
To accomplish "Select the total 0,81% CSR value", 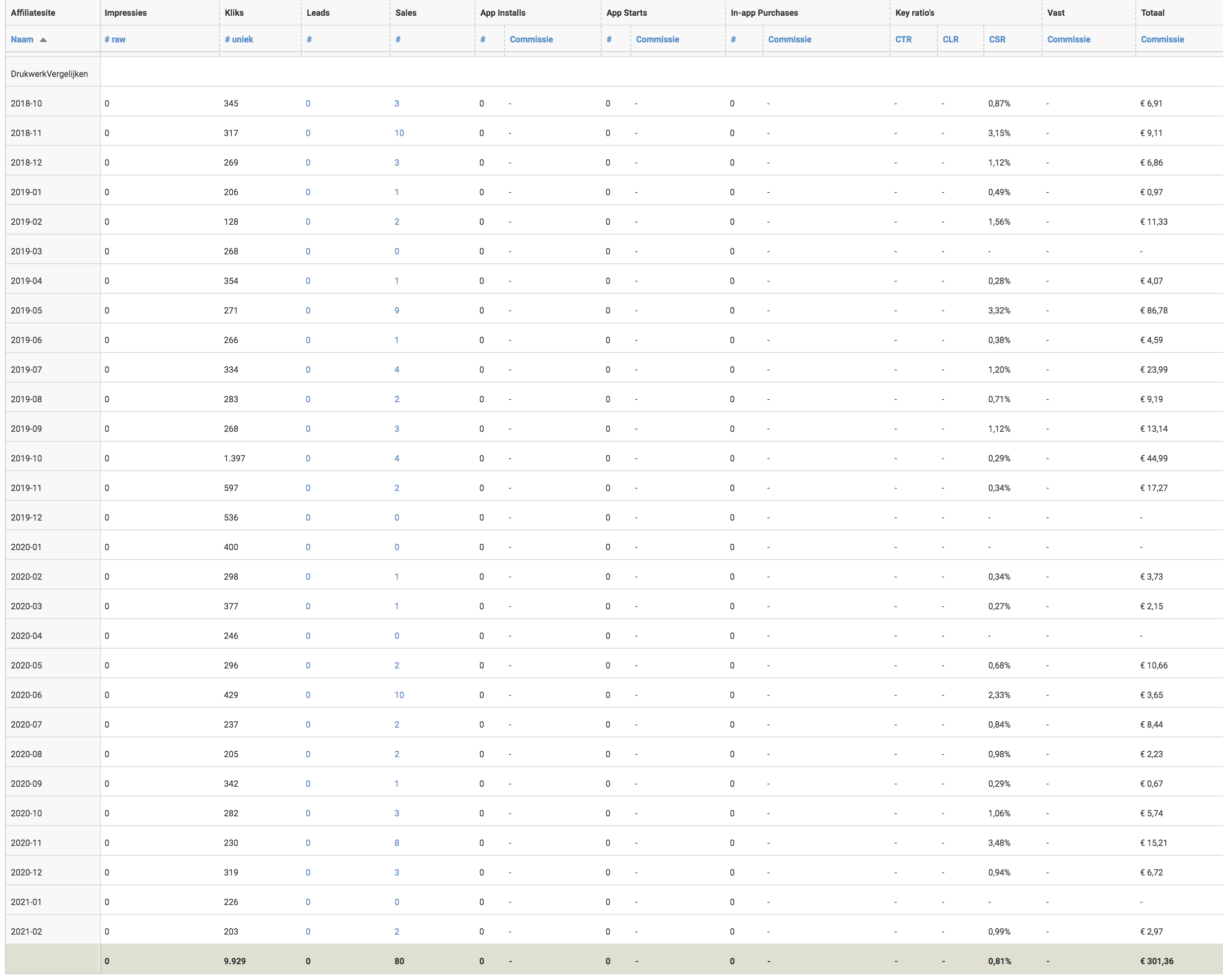I will (1000, 961).
